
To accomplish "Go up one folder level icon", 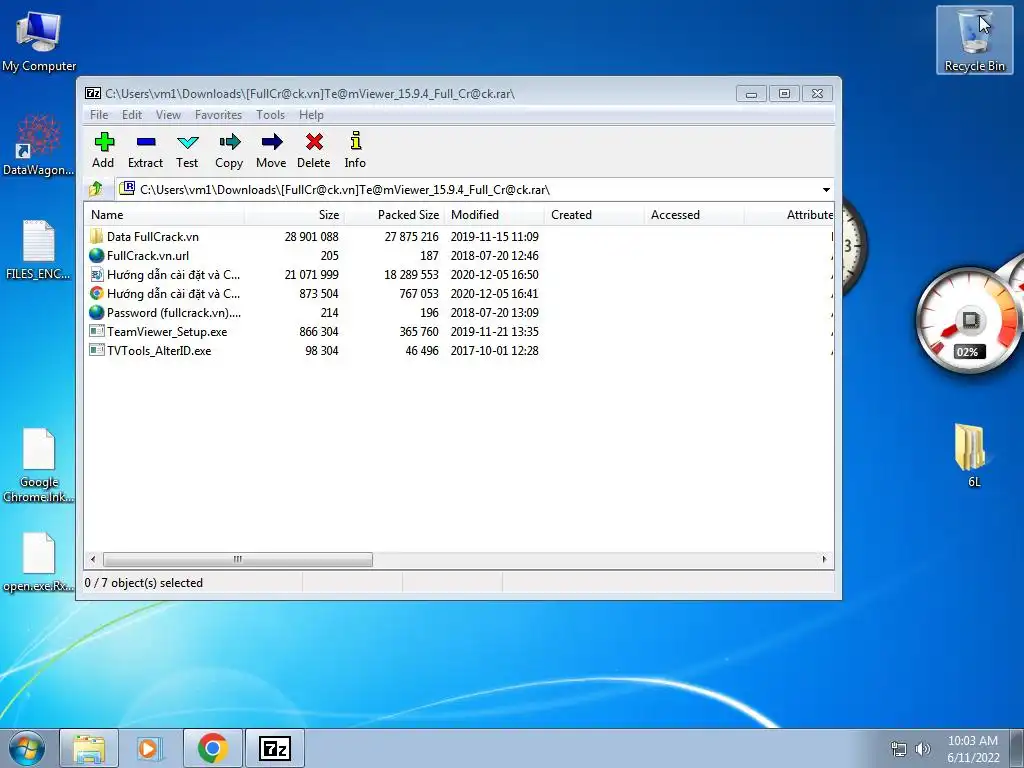I will click(x=96, y=189).
